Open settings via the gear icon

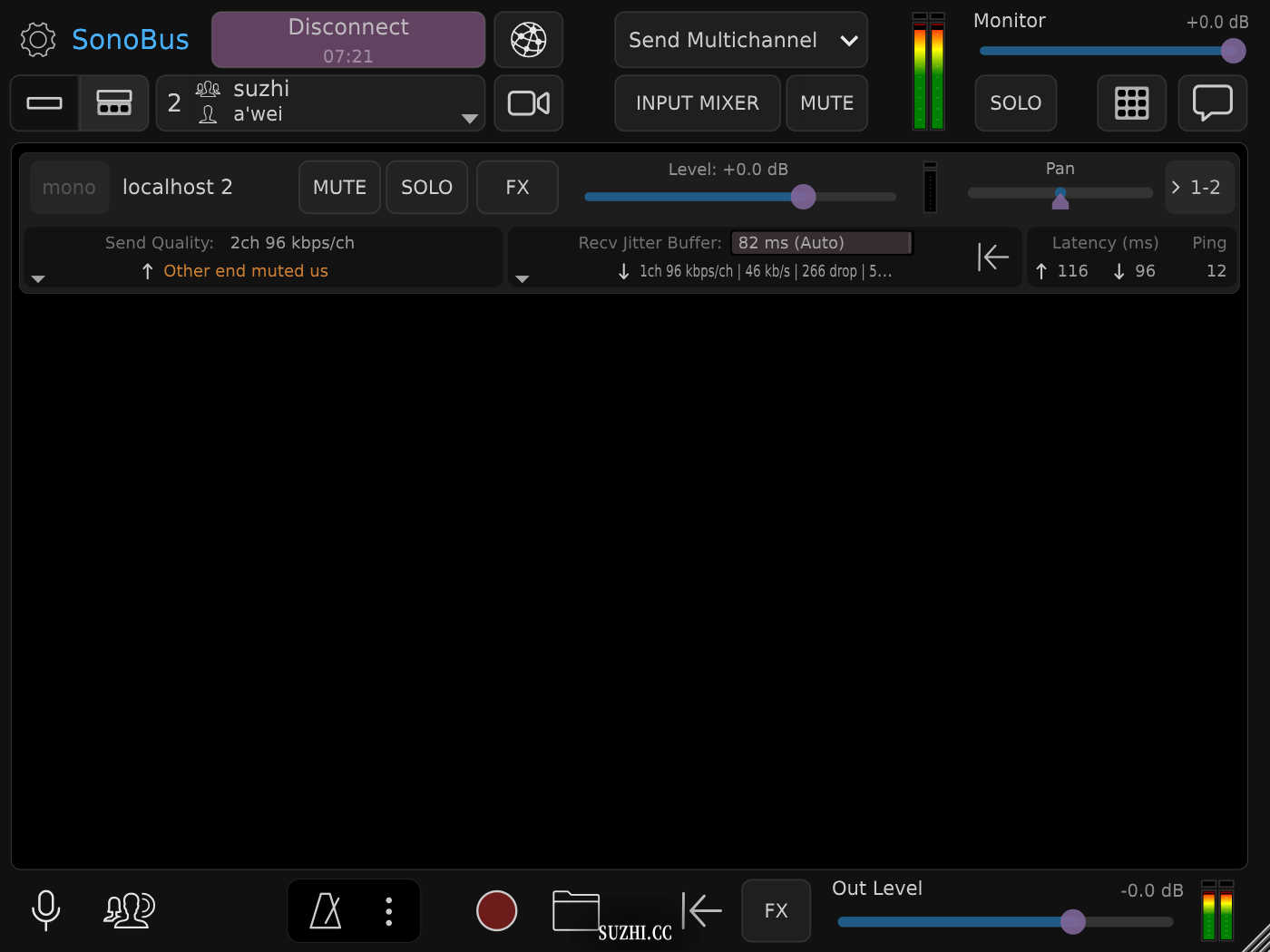pyautogui.click(x=38, y=40)
